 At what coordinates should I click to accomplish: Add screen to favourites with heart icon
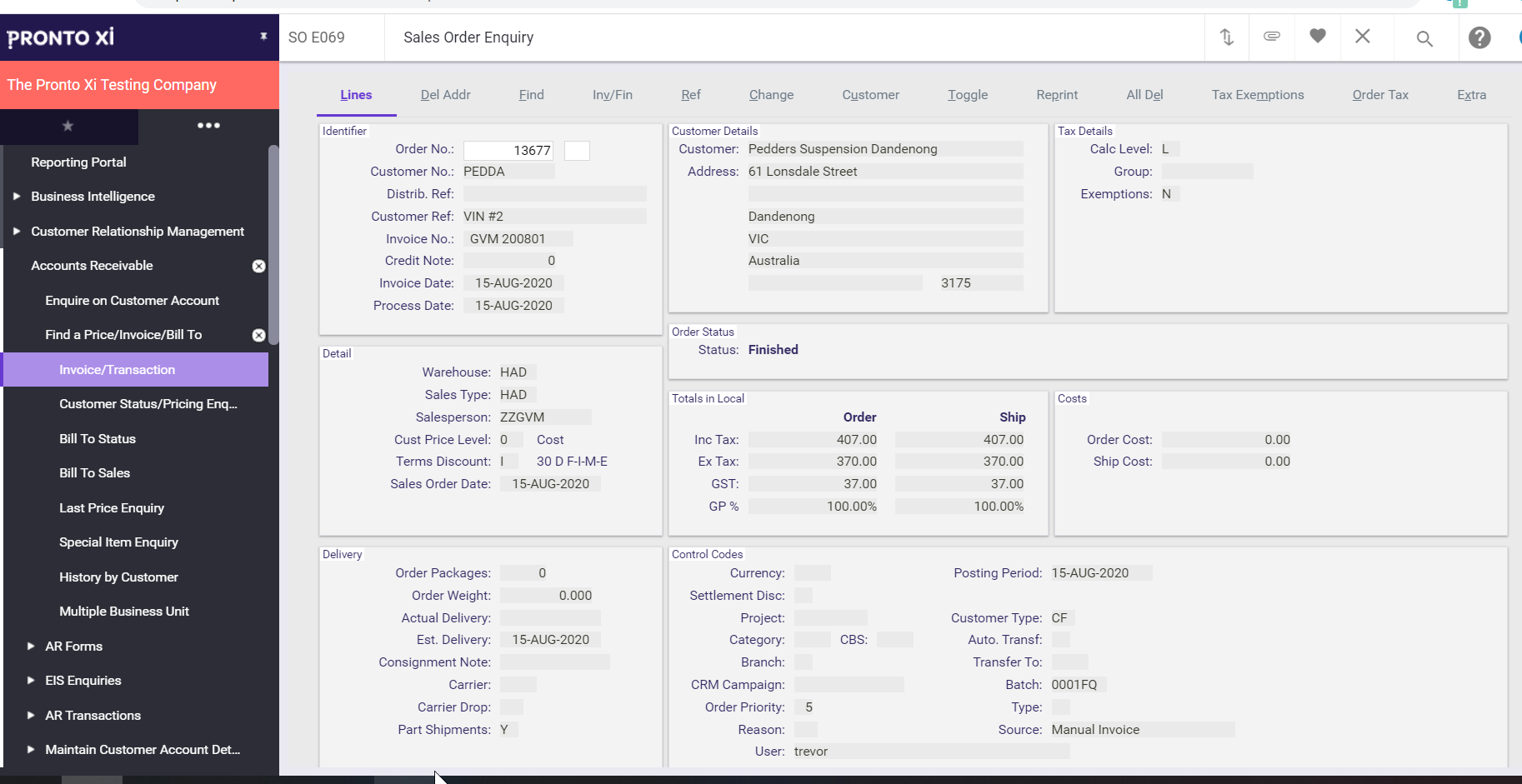[x=1318, y=36]
